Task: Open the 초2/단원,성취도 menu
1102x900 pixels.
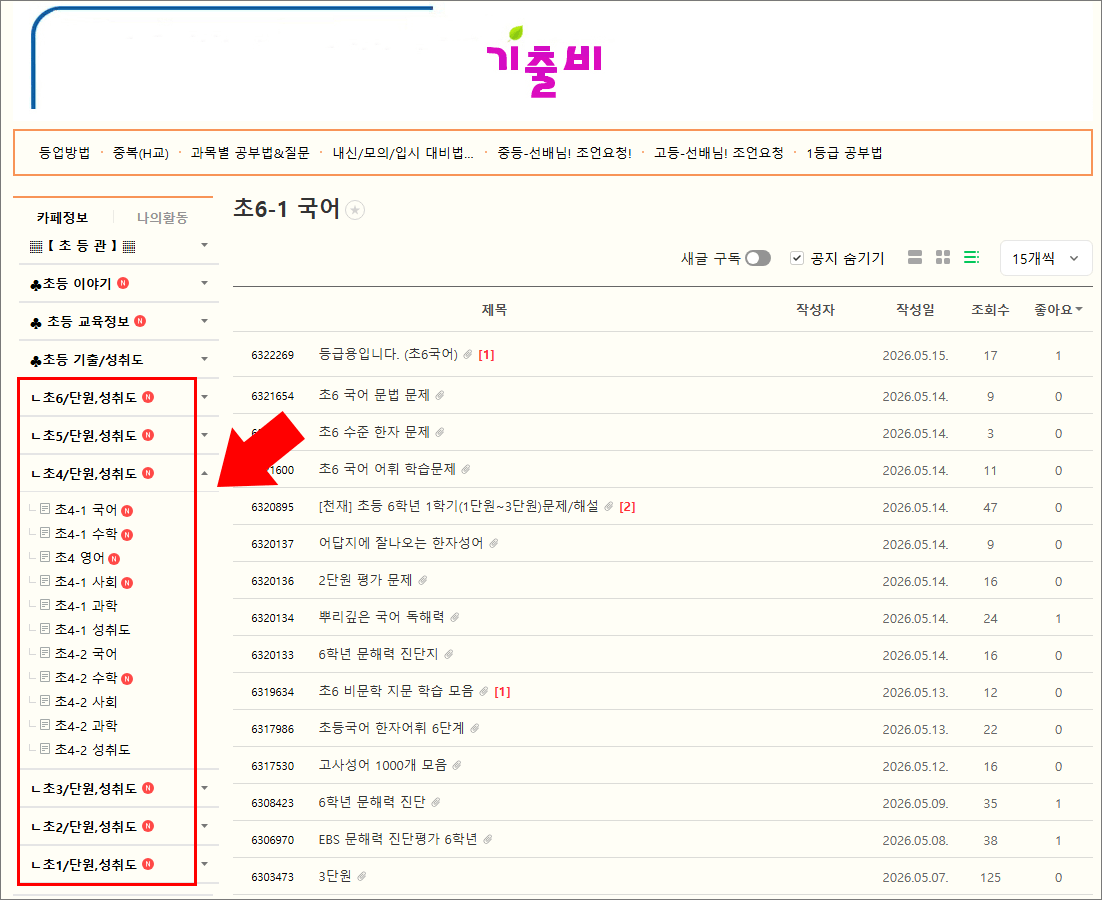Action: click(x=84, y=826)
